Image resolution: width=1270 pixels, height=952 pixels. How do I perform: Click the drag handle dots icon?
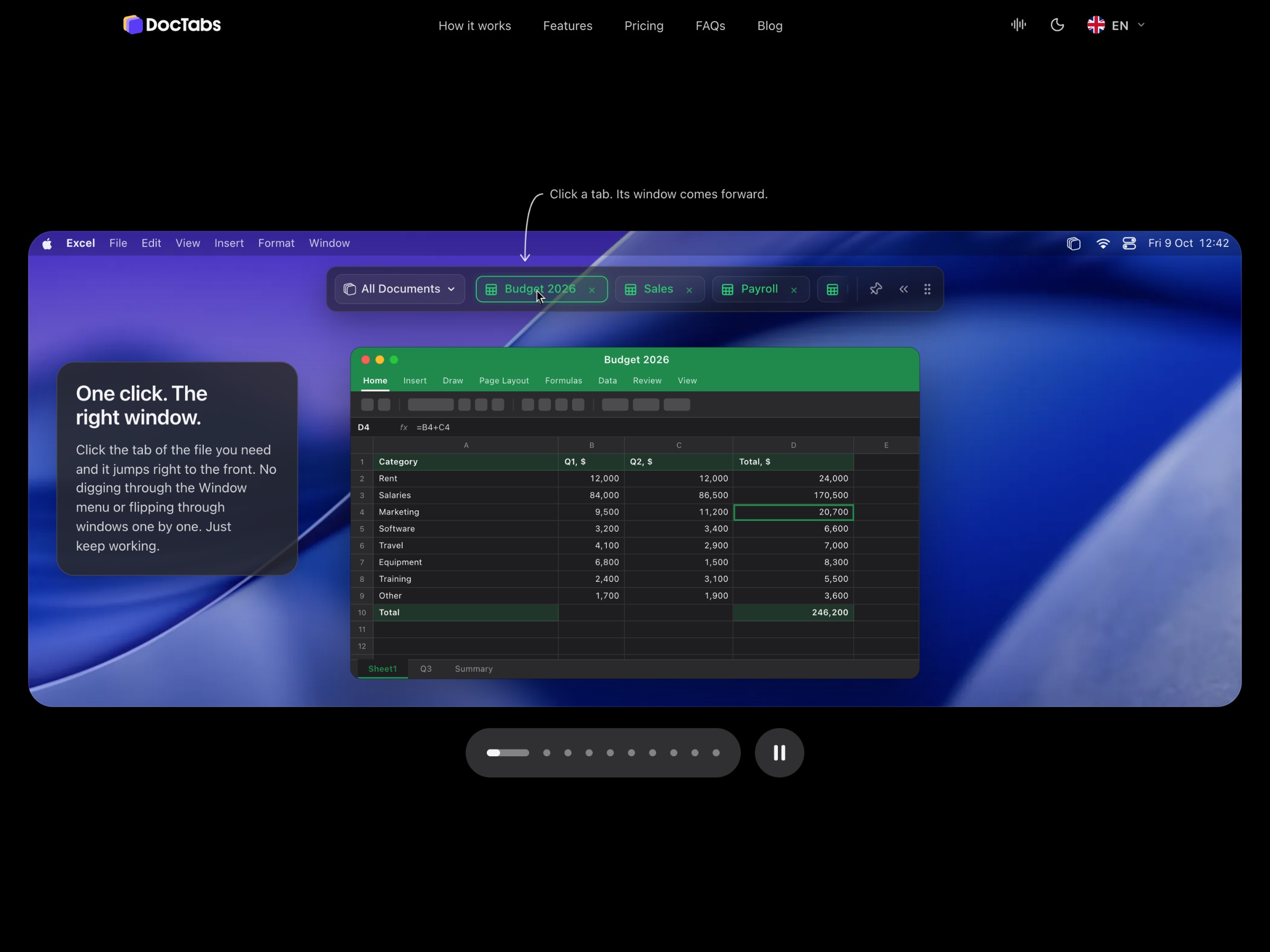927,289
